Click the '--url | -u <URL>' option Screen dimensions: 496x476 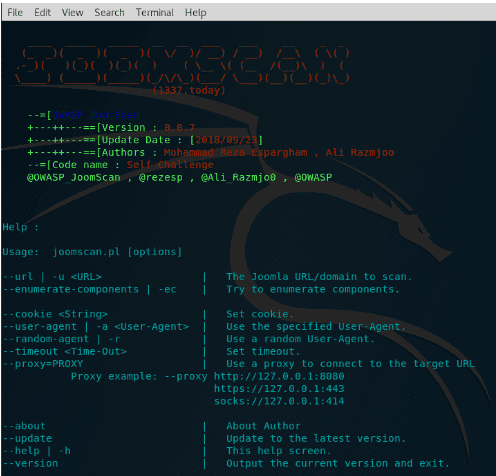(x=52, y=277)
